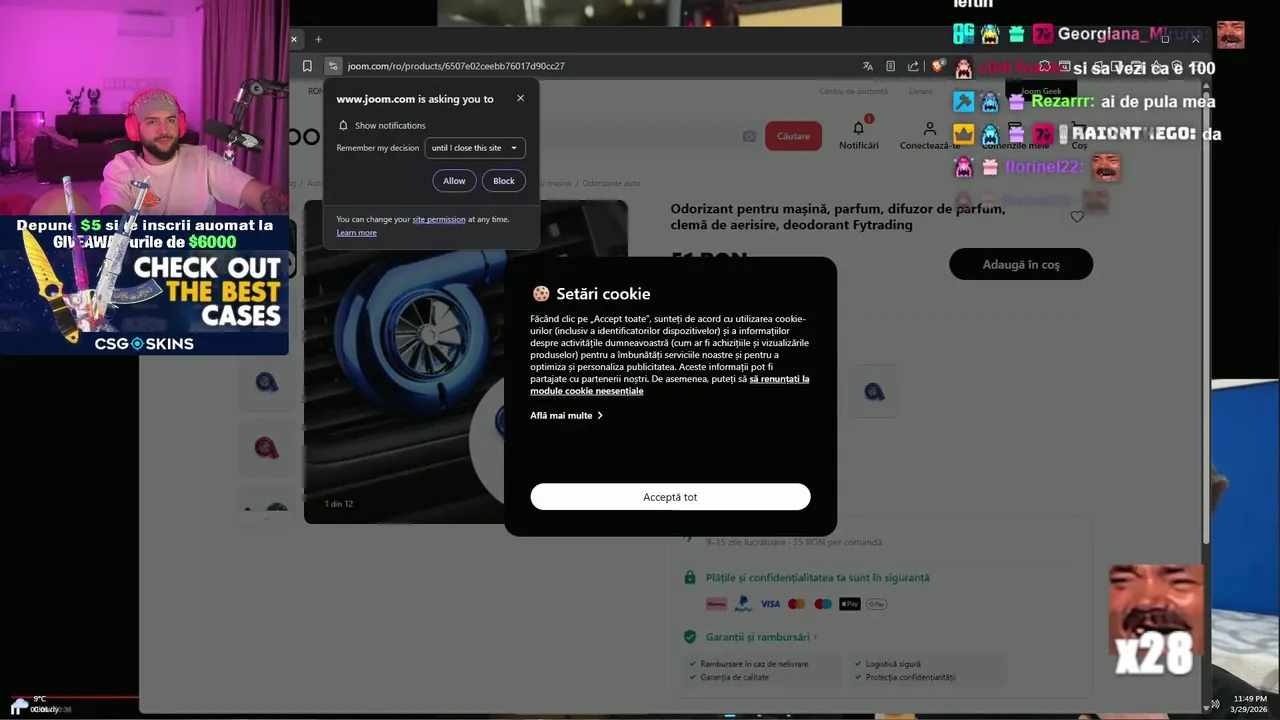Click the Maestro payment icon

[823, 604]
